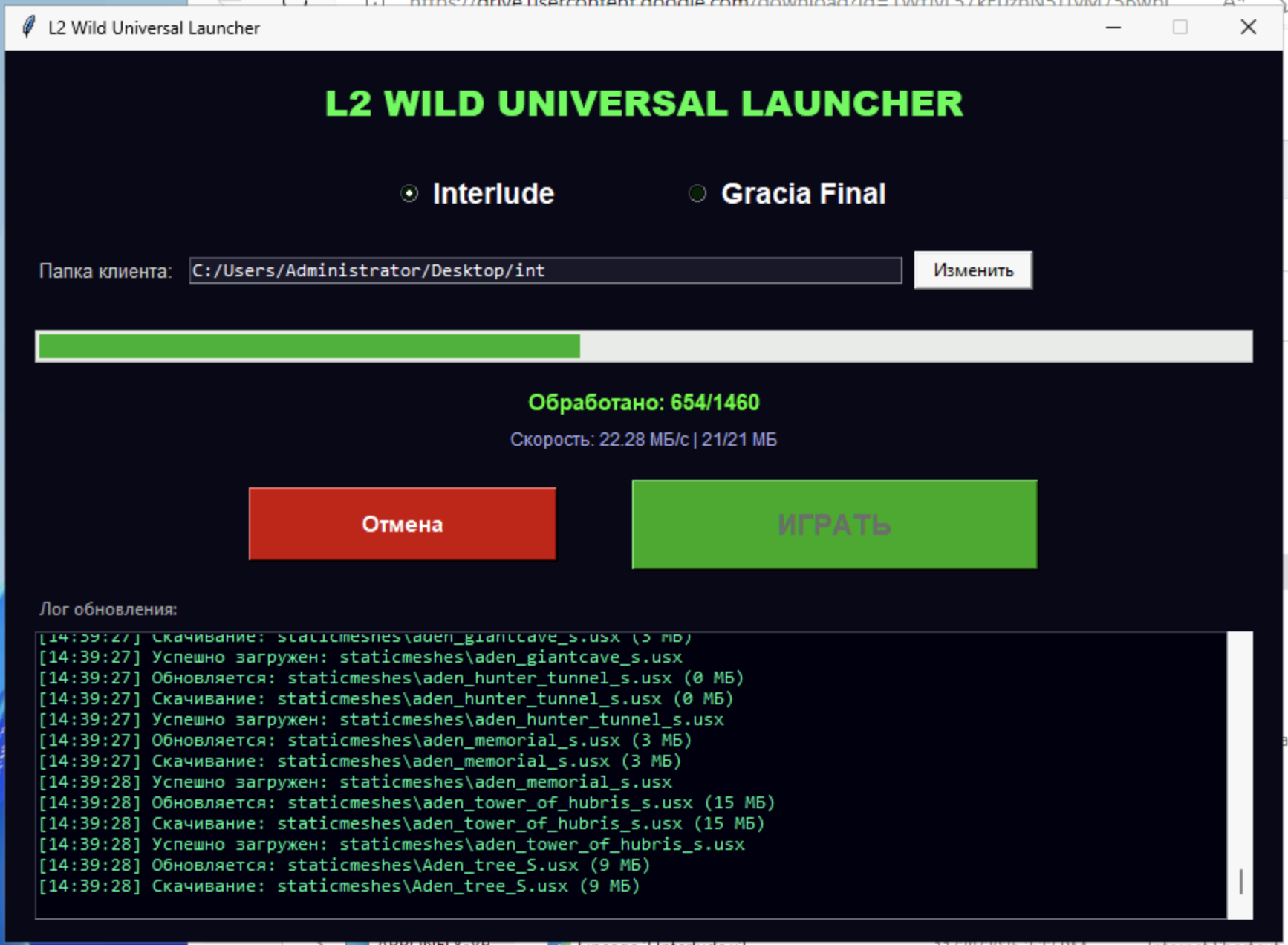
Task: Click the update log scrollbar thumb
Action: 1240,882
